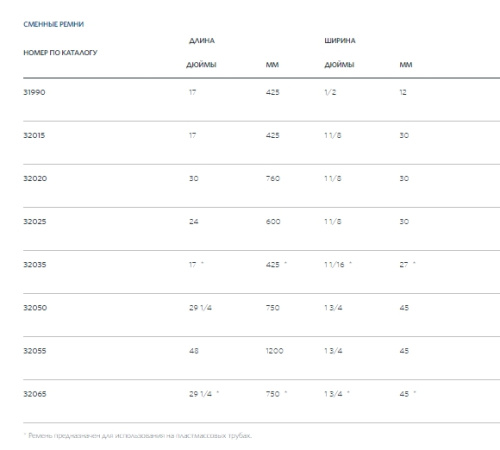The height and width of the screenshot is (450, 500).
Task: Click the ШИРИНА column header
Action: [340, 41]
